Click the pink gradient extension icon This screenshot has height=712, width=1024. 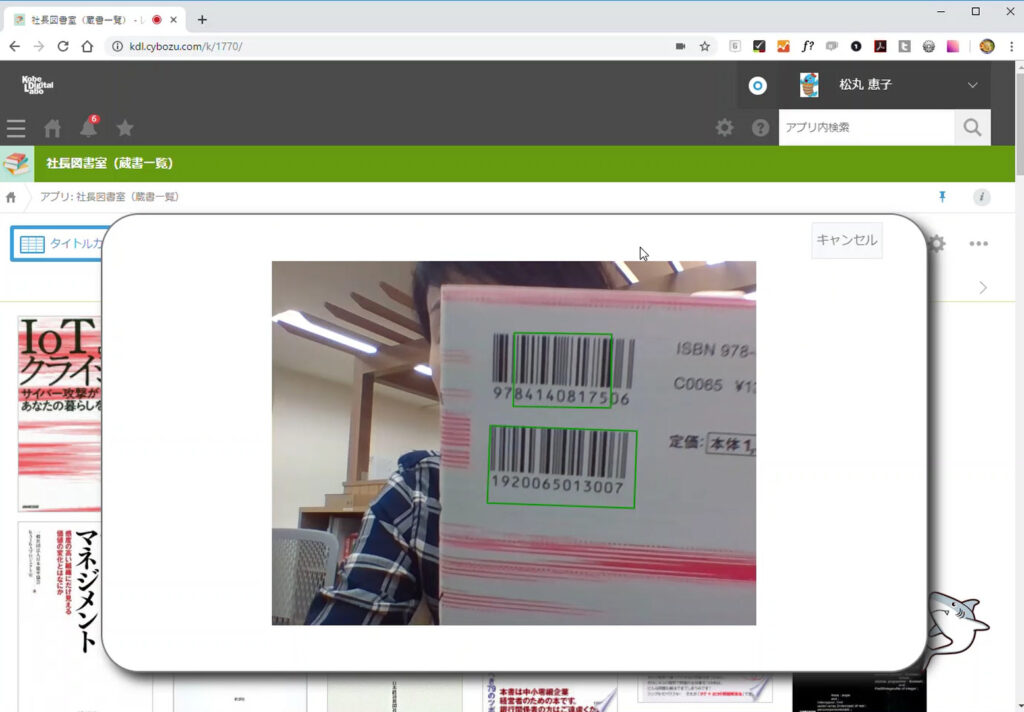953,46
